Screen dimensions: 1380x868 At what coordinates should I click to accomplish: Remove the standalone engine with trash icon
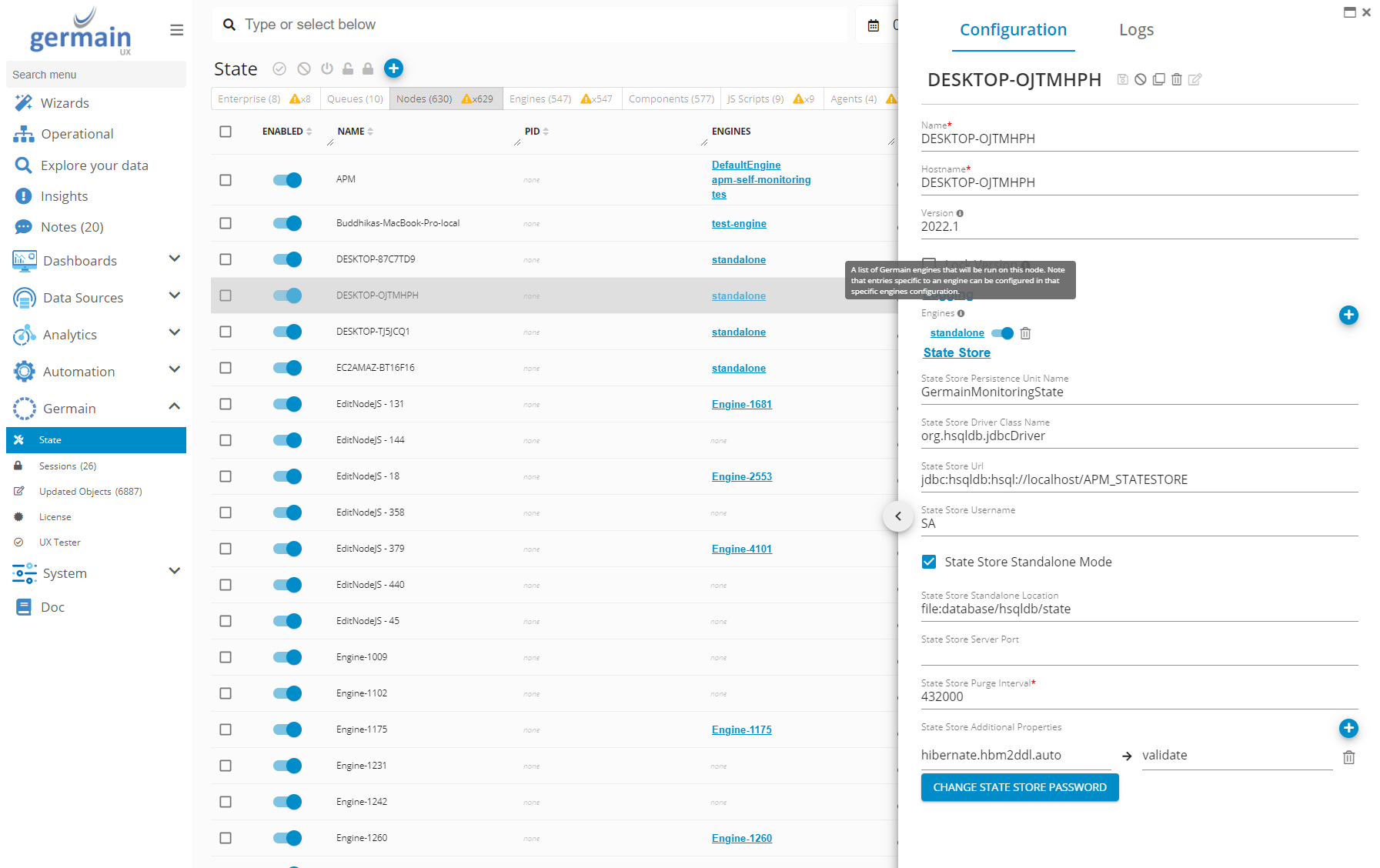[x=1025, y=333]
